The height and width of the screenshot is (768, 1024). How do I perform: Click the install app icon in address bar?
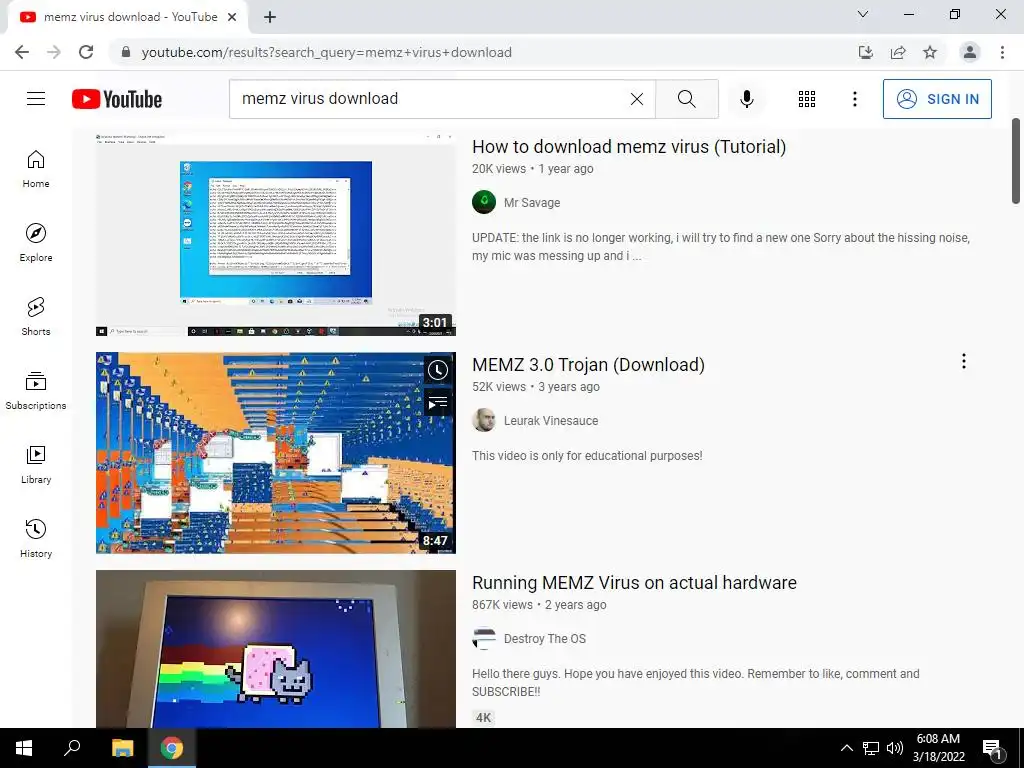click(x=866, y=52)
